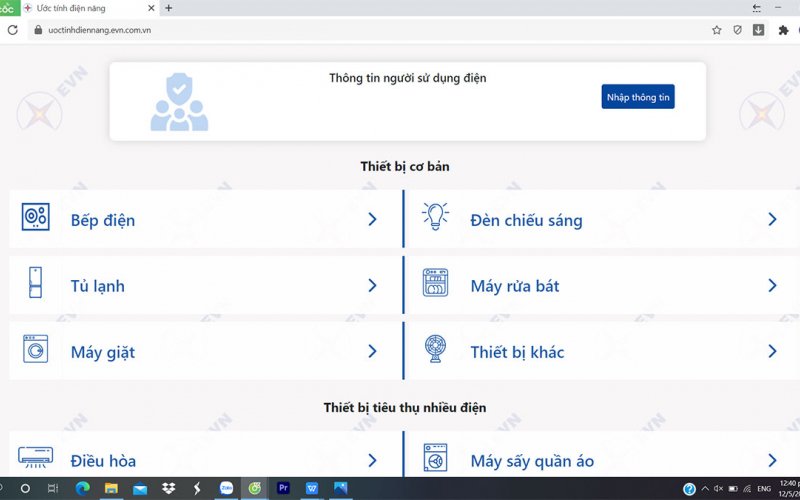Viewport: 800px width, 500px height.
Task: Open the Điều hòa device link
Action: pos(104,461)
